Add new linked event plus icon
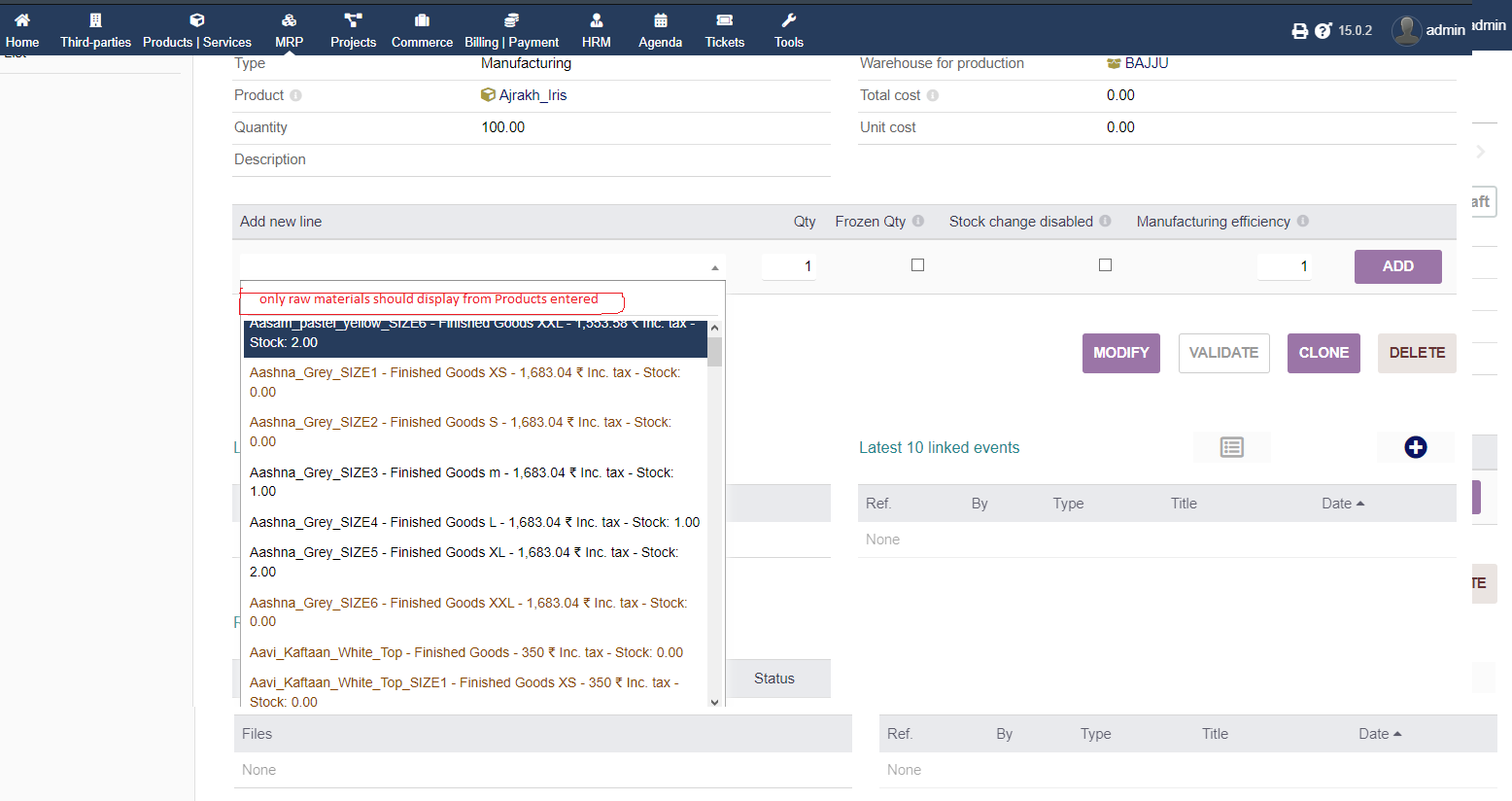Screen dimensions: 1512x801 tap(1416, 447)
